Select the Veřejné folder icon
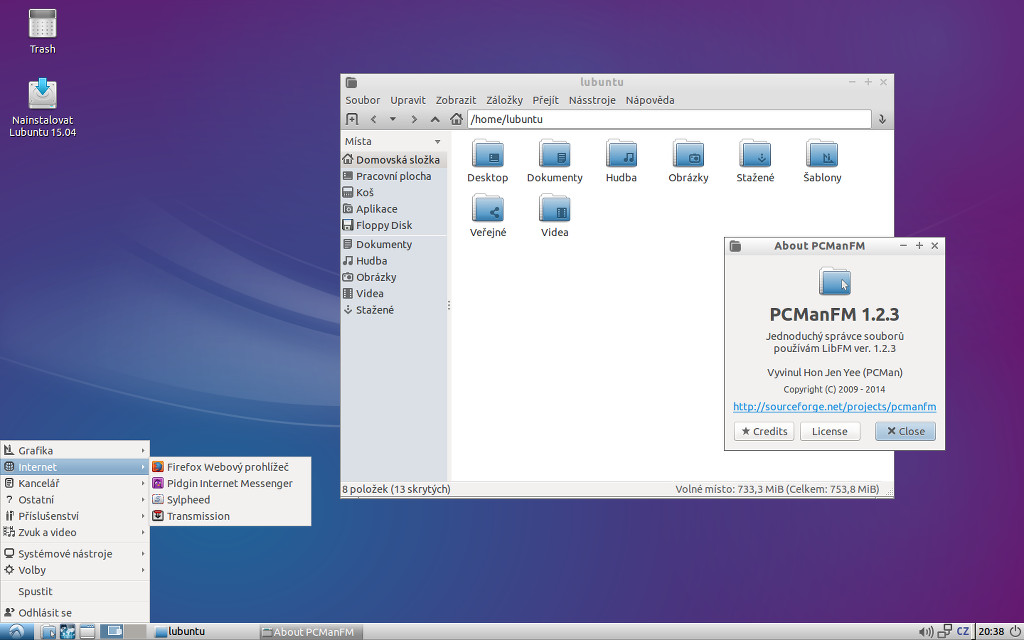The image size is (1024, 640). [x=488, y=215]
